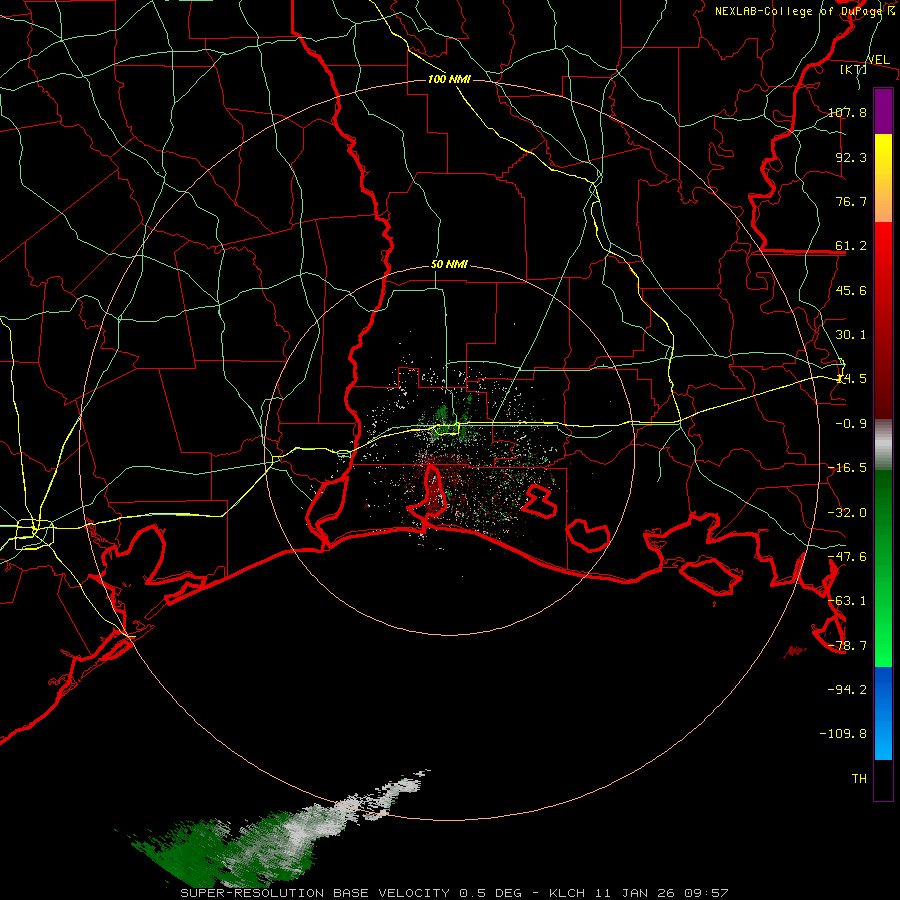This screenshot has width=900, height=900.
Task: Click the 14.5 velocity scale value
Action: coord(851,379)
